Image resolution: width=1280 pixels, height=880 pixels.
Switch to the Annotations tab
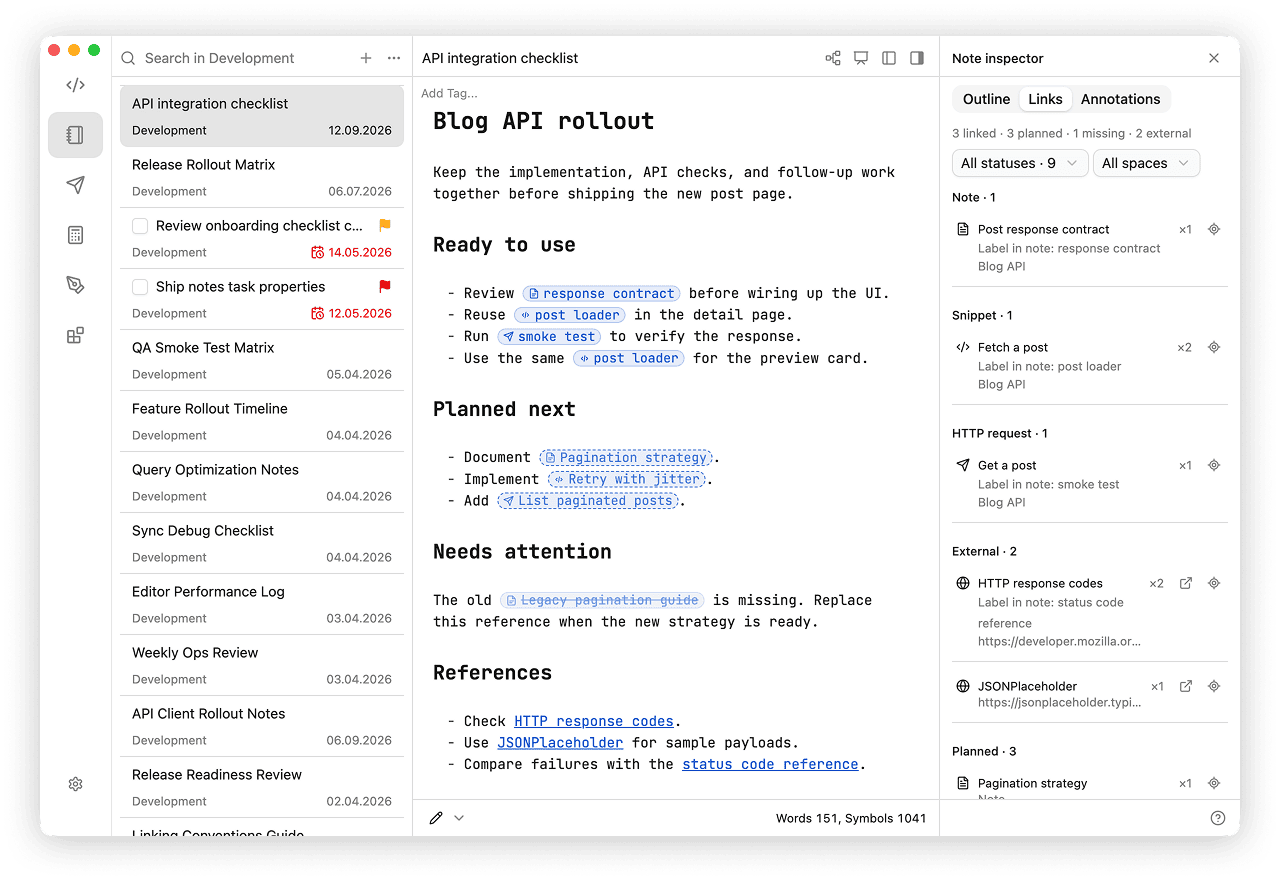point(1120,99)
